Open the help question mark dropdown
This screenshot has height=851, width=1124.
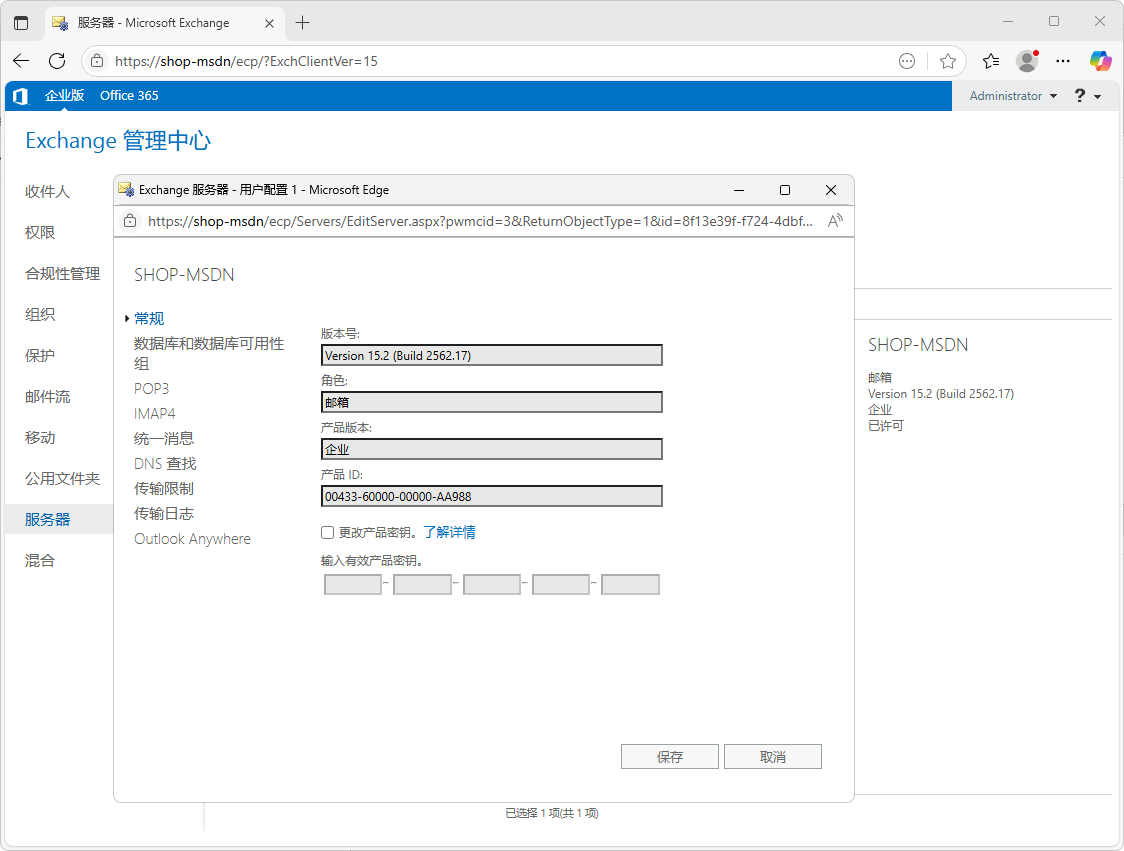1087,96
